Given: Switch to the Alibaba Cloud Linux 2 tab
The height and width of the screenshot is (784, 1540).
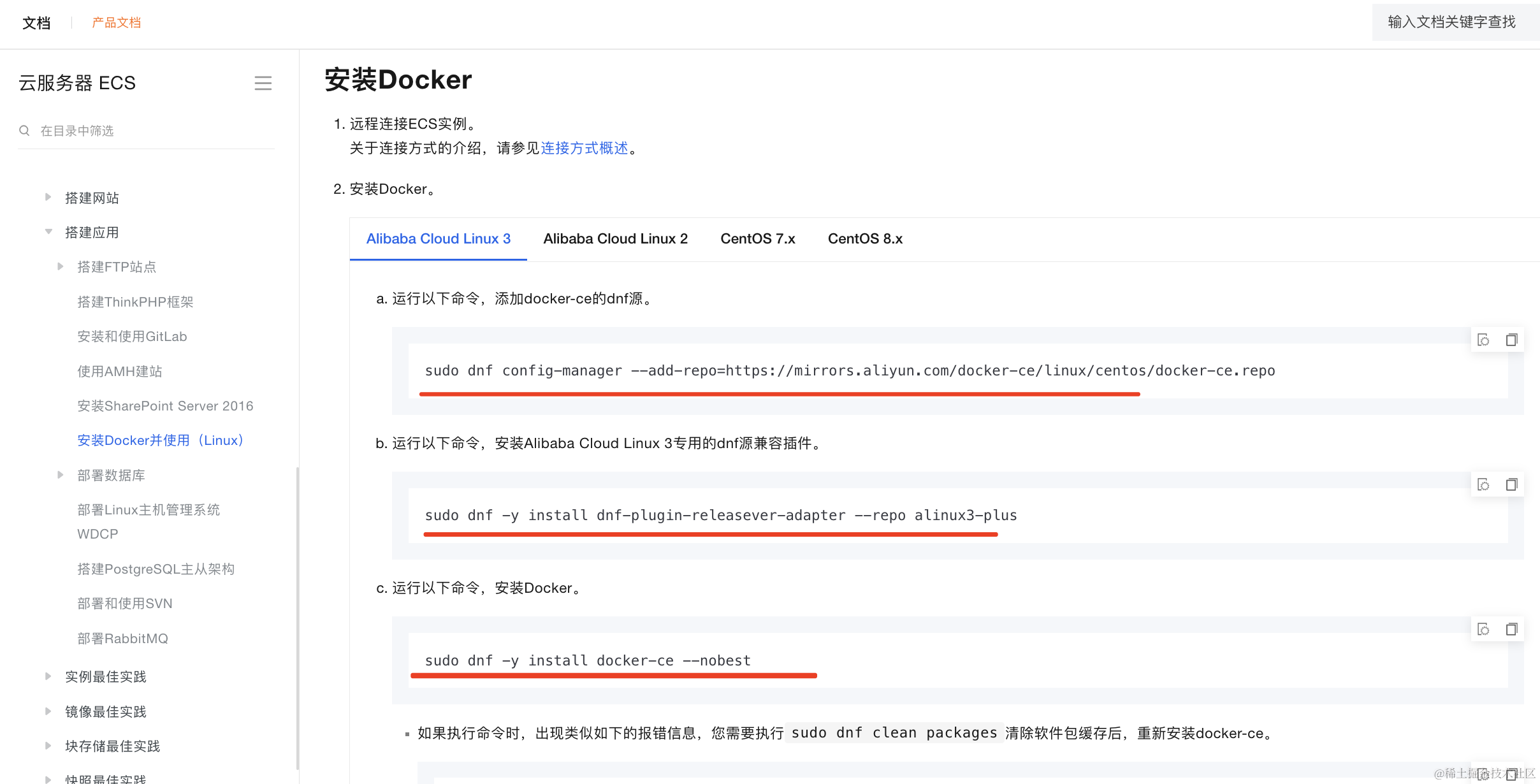Looking at the screenshot, I should (615, 238).
